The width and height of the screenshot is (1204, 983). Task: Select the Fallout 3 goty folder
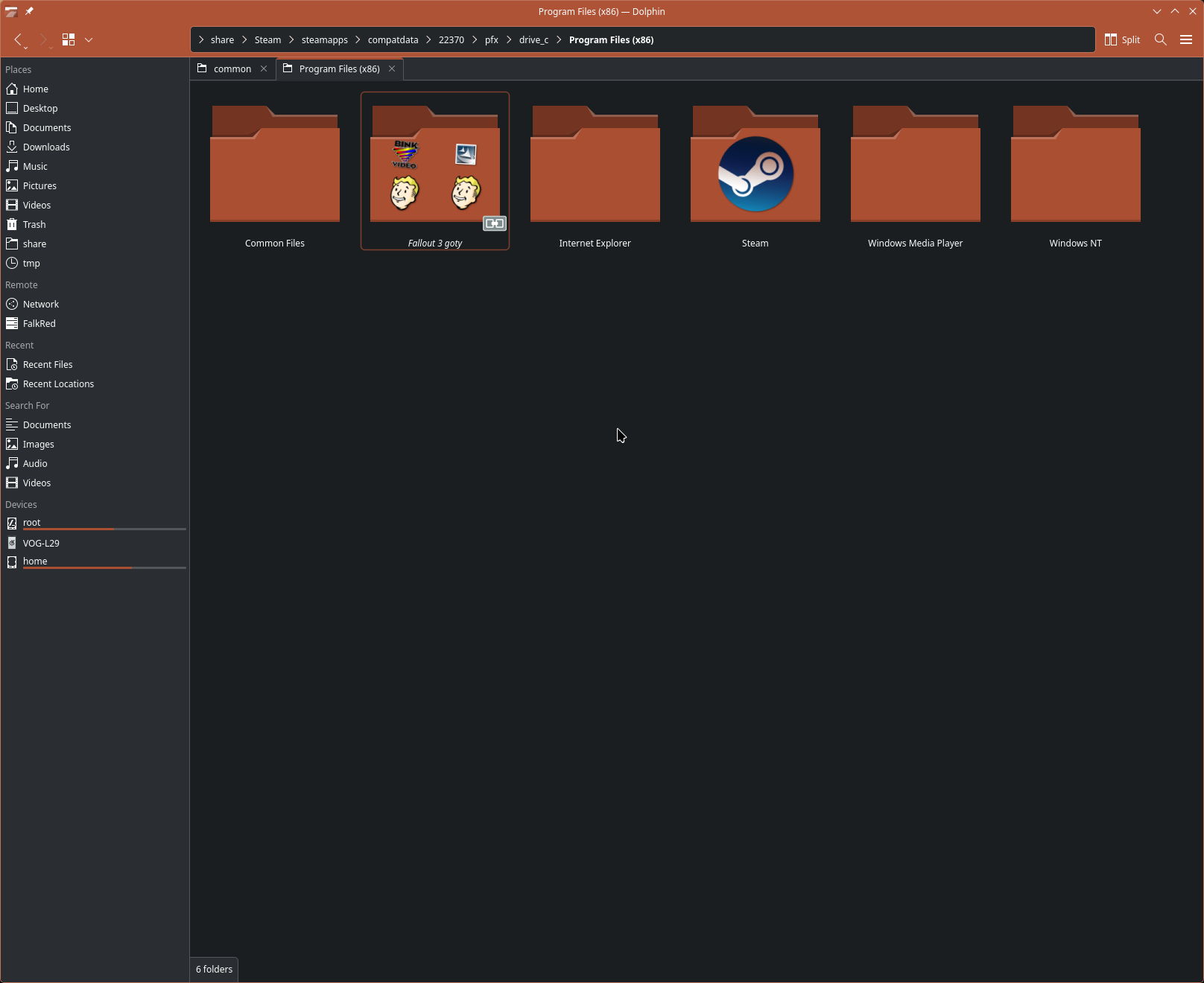(435, 171)
